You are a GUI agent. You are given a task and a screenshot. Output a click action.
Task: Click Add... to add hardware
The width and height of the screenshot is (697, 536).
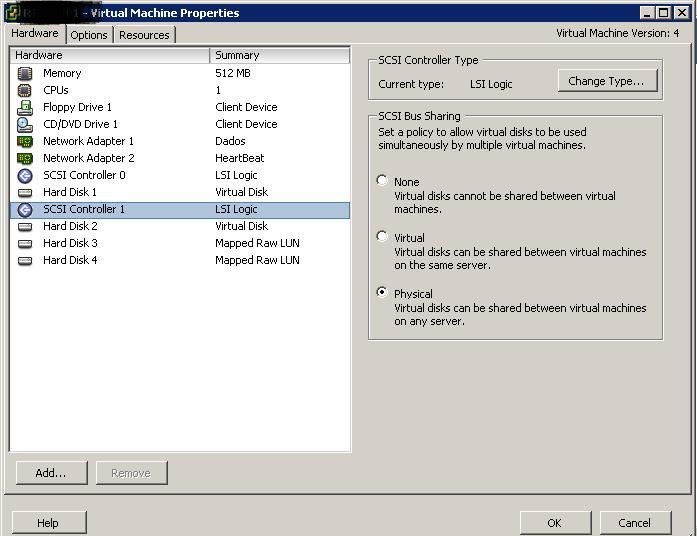click(52, 472)
